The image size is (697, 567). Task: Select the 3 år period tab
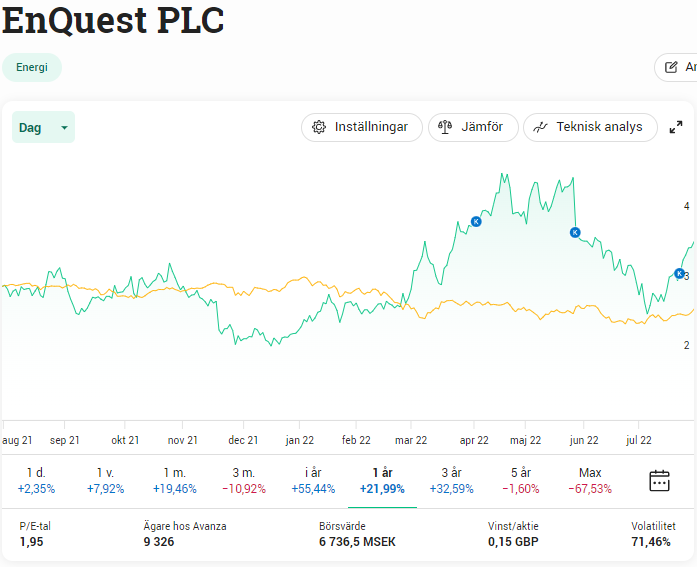452,481
